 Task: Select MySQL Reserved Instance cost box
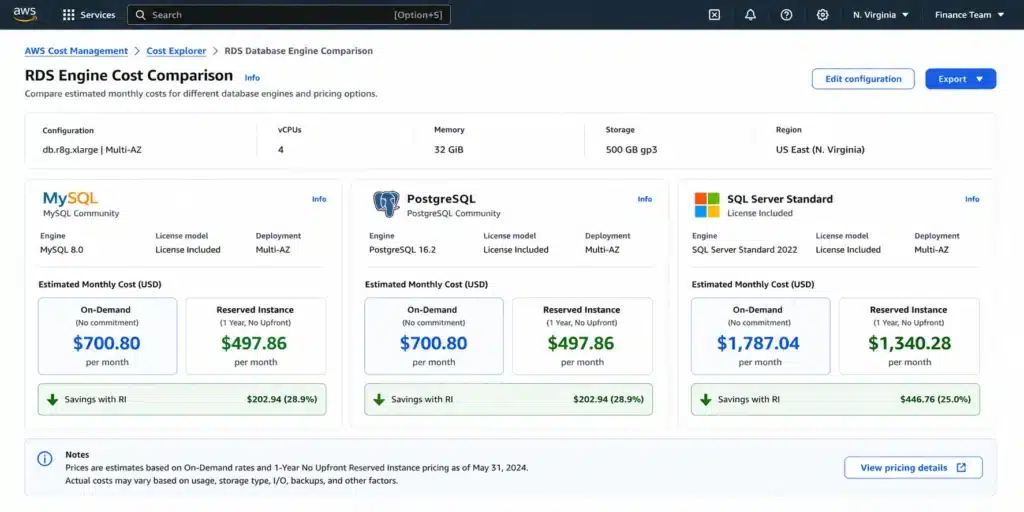point(255,336)
